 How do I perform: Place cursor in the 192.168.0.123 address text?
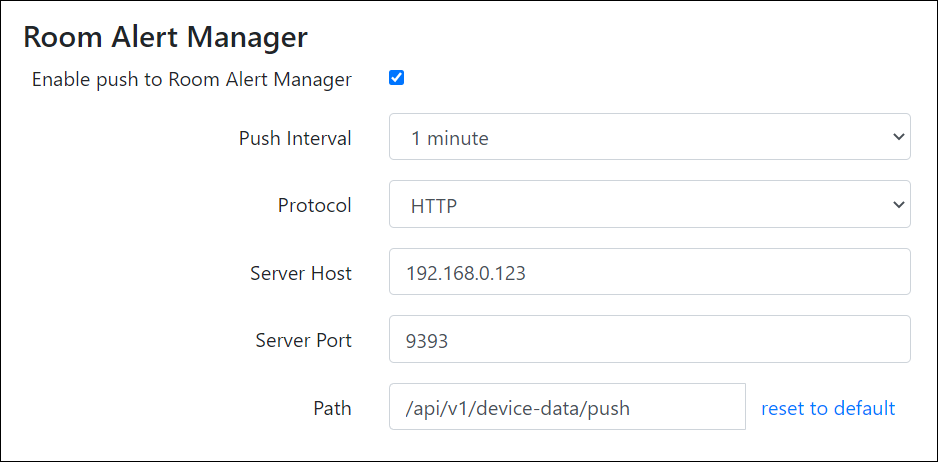click(465, 273)
